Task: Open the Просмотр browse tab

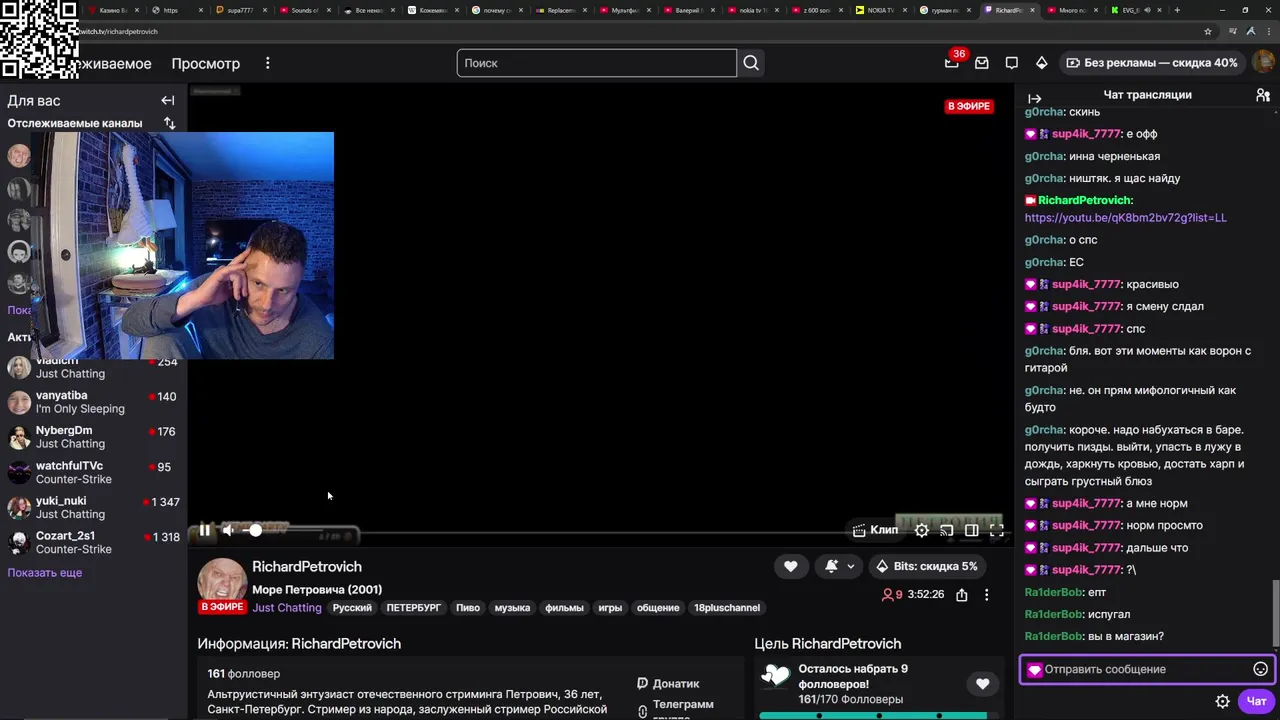Action: coord(206,63)
